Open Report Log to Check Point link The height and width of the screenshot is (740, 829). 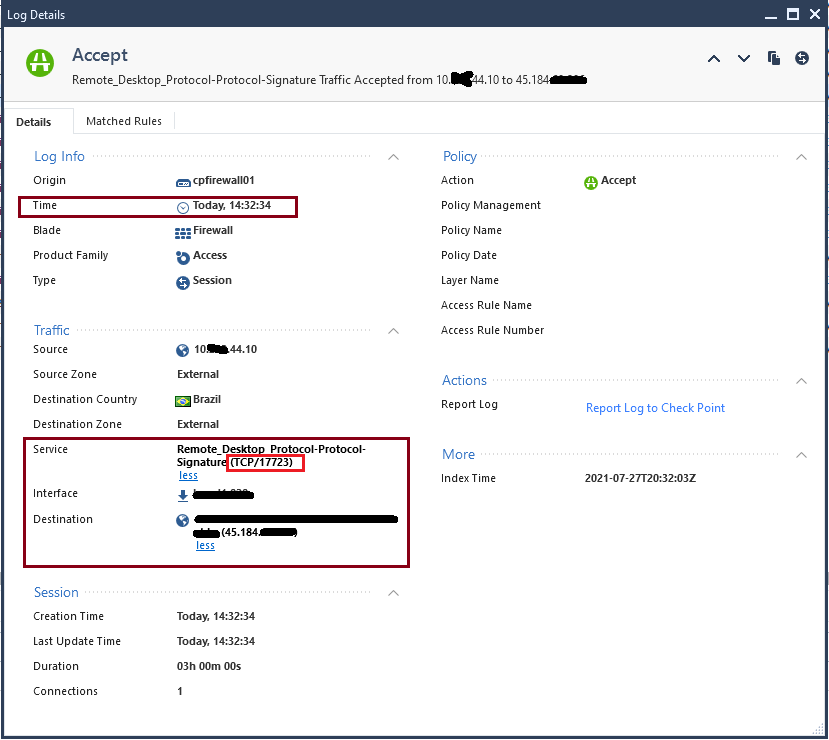tap(655, 408)
